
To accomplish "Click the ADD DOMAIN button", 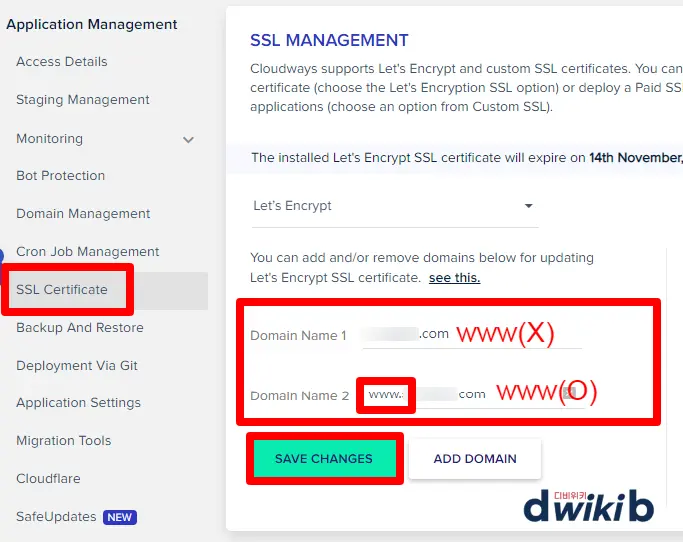I will [475, 459].
